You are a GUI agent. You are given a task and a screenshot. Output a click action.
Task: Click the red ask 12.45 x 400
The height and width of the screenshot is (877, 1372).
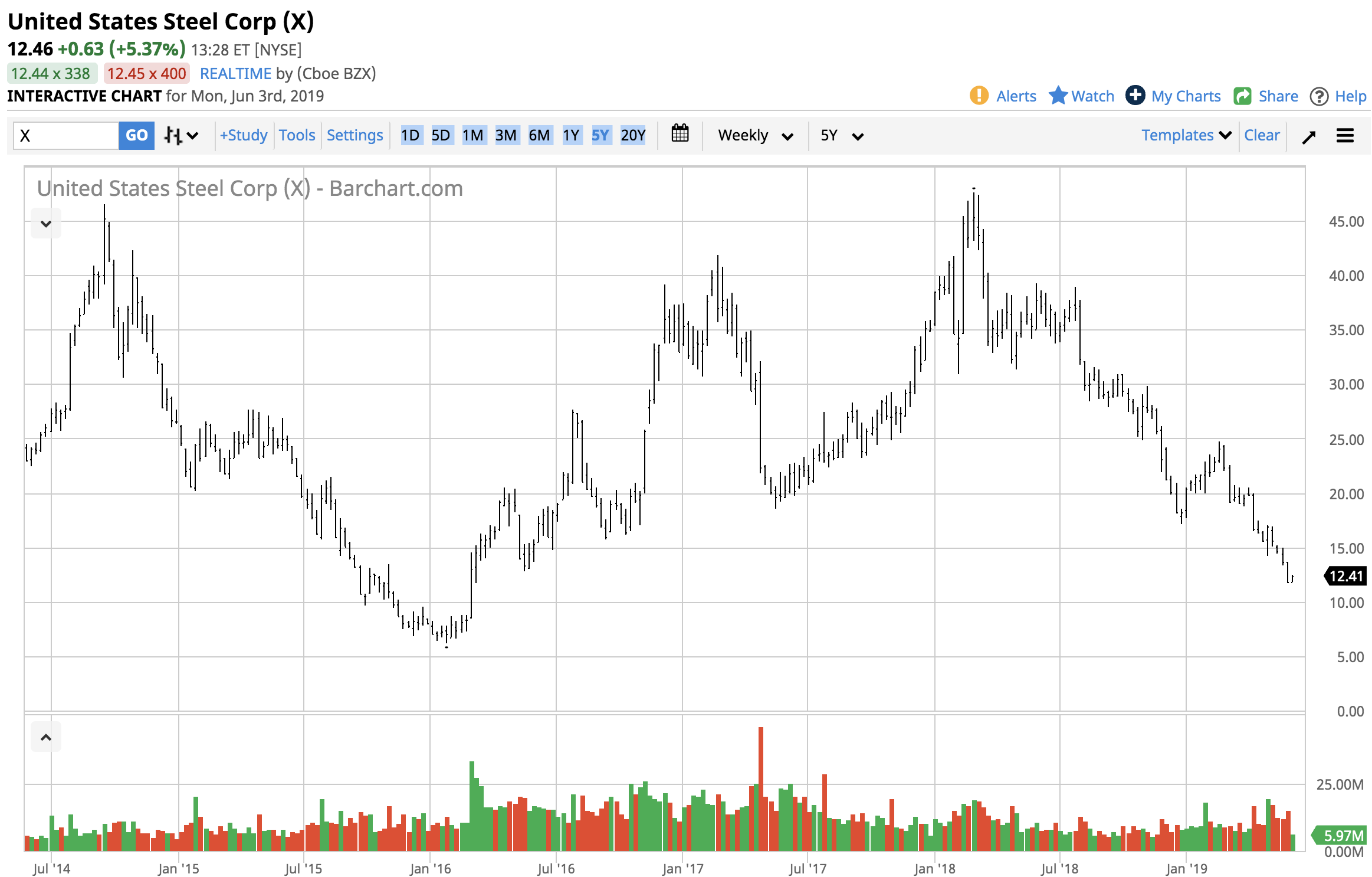tap(146, 73)
